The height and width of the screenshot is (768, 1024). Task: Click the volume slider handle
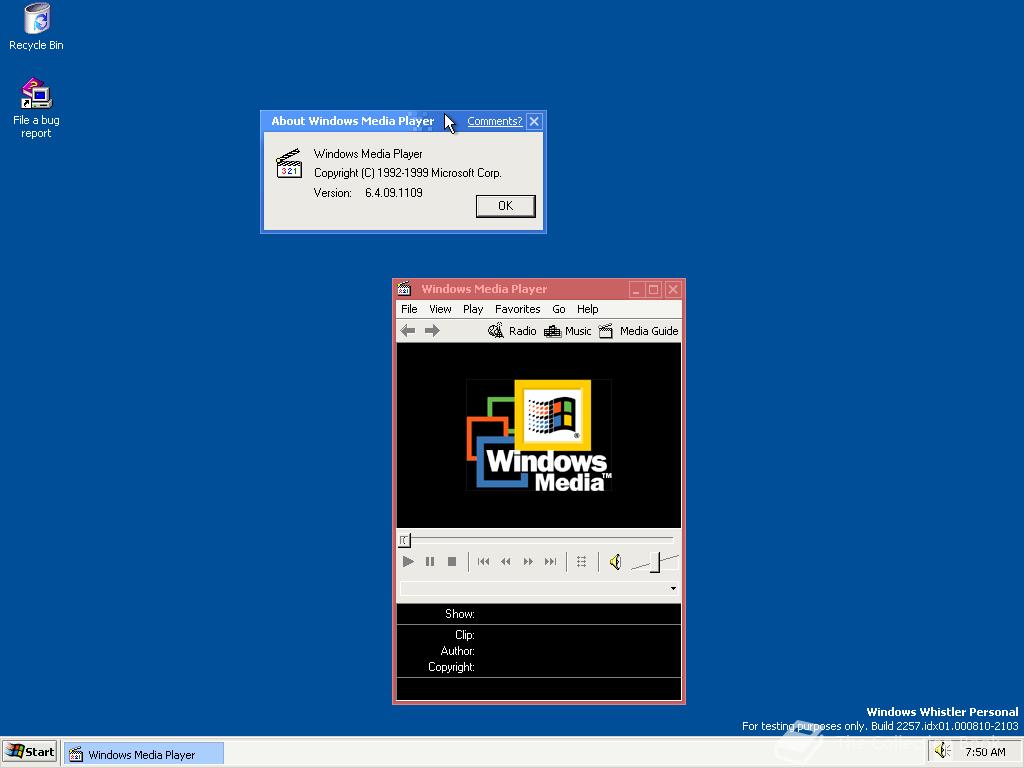coord(656,562)
